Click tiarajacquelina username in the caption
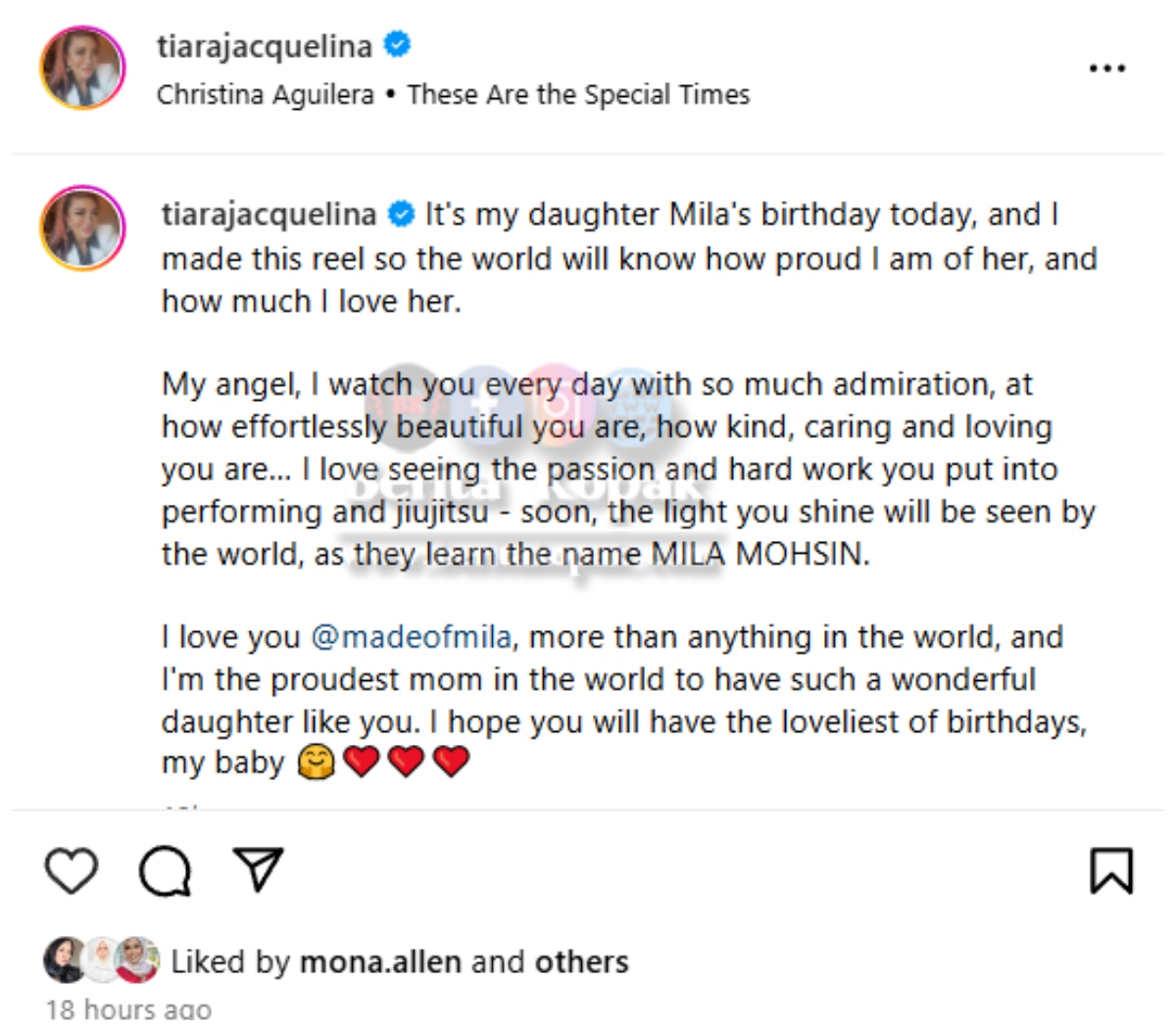1176x1032 pixels. (x=269, y=215)
